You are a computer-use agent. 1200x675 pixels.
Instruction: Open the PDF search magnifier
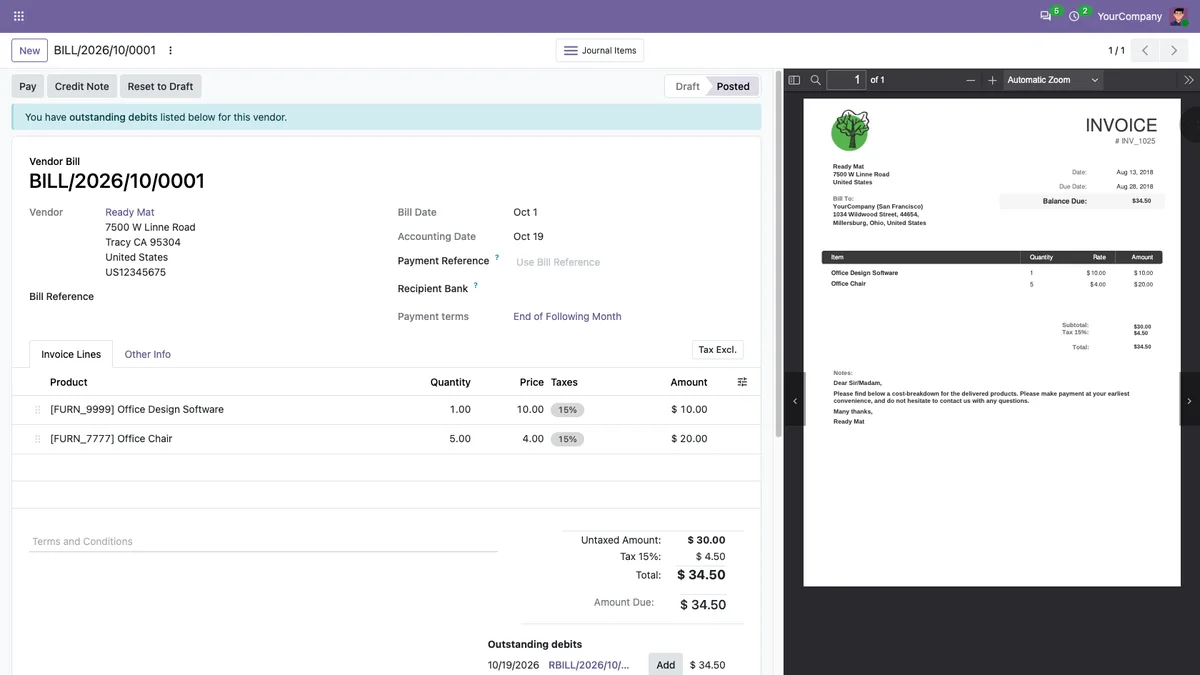[816, 80]
